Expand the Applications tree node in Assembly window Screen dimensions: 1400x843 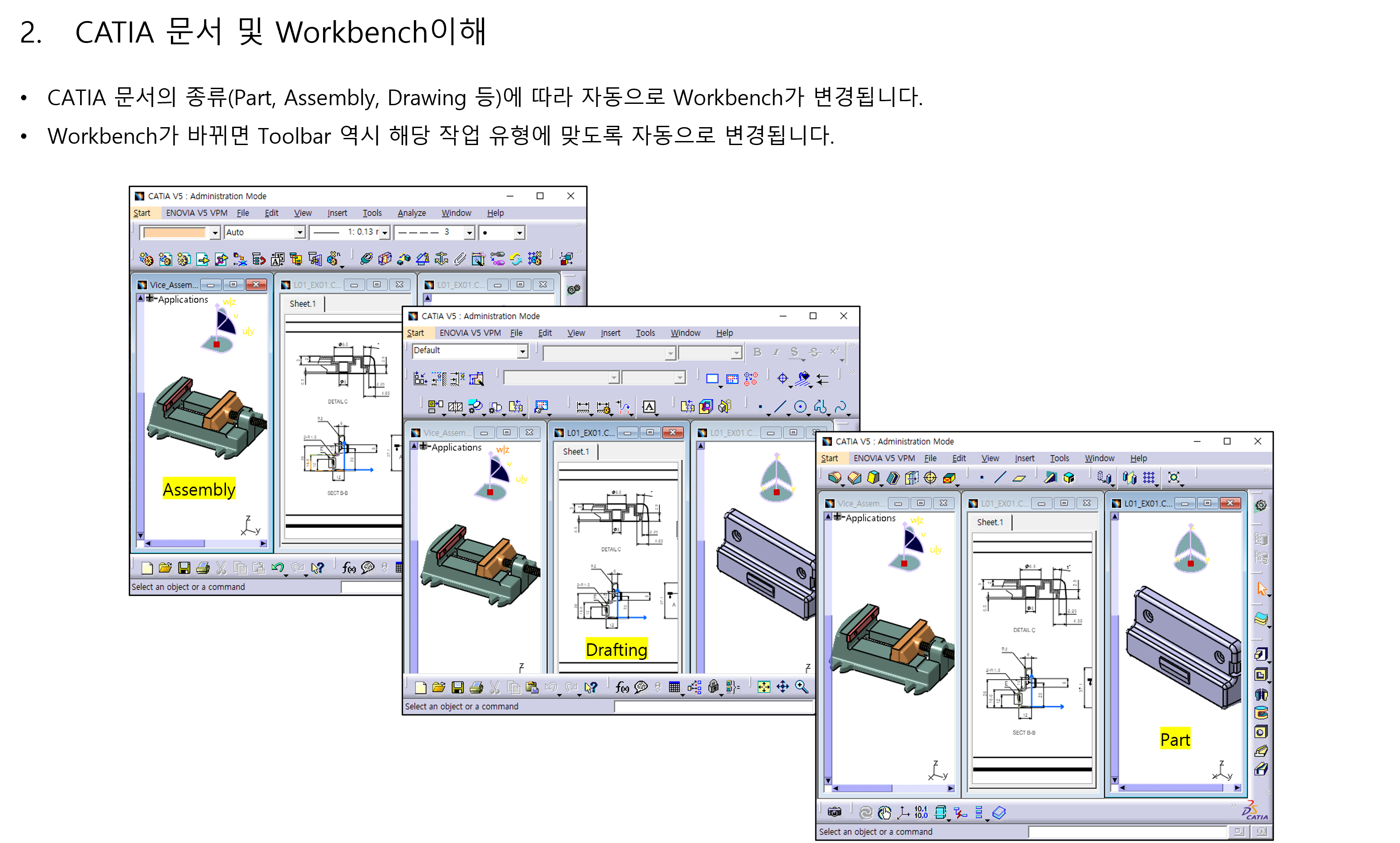click(150, 299)
